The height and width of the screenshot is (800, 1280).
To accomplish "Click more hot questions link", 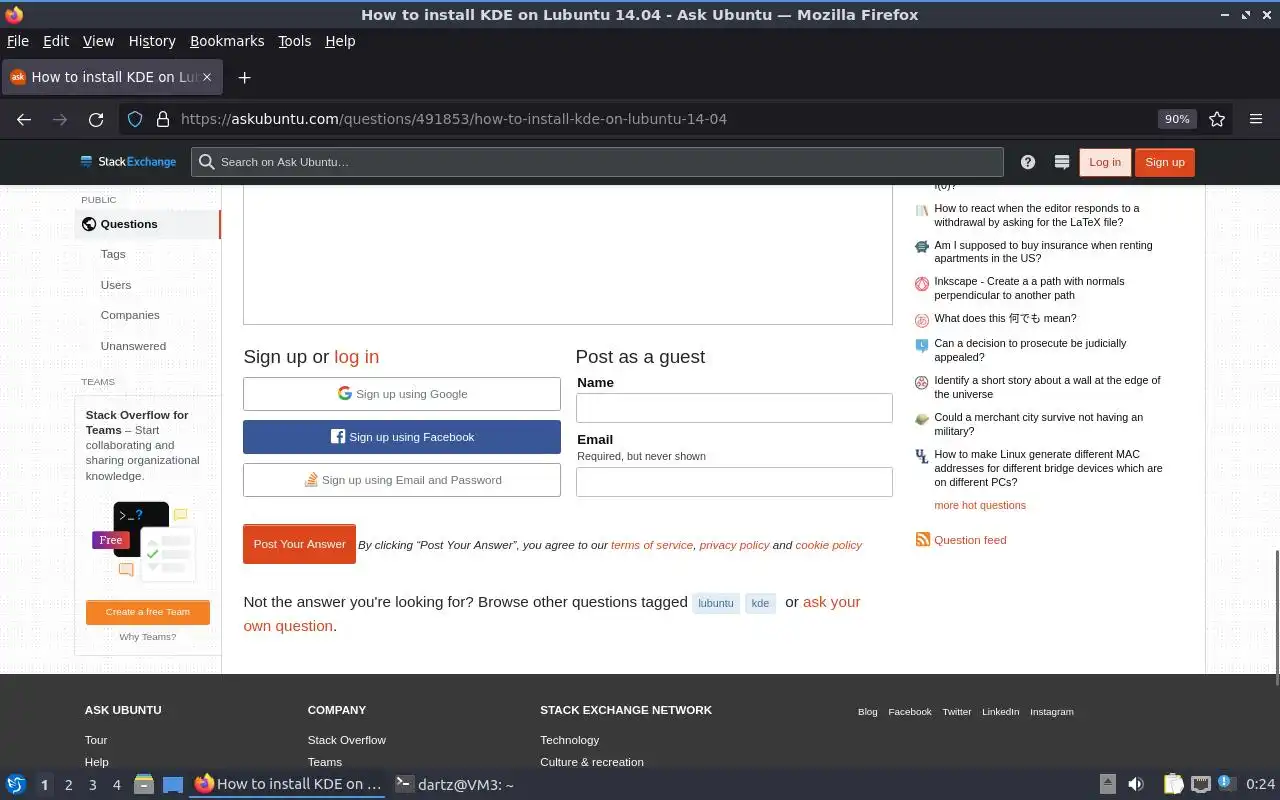I will (980, 505).
